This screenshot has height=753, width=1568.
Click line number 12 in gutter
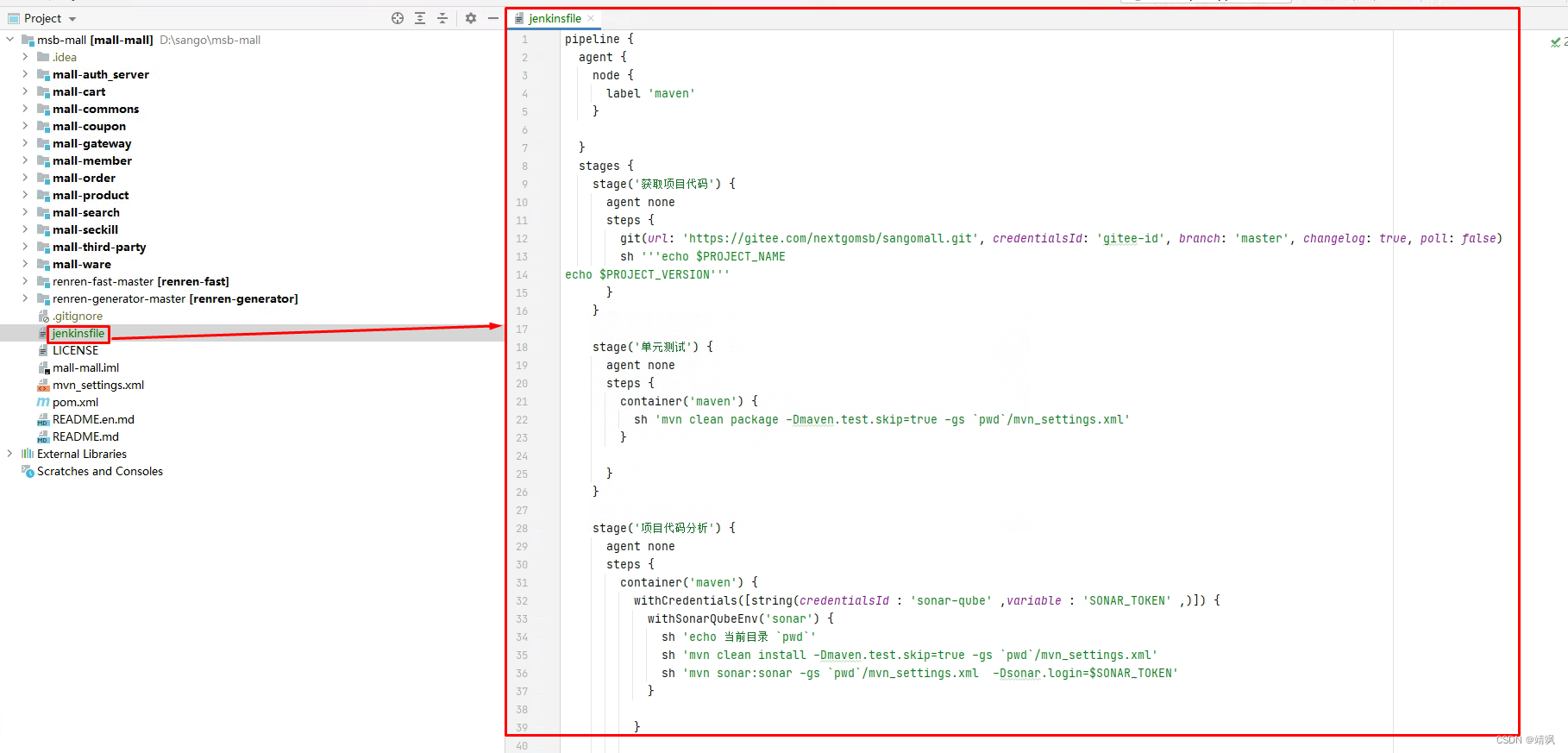(522, 238)
